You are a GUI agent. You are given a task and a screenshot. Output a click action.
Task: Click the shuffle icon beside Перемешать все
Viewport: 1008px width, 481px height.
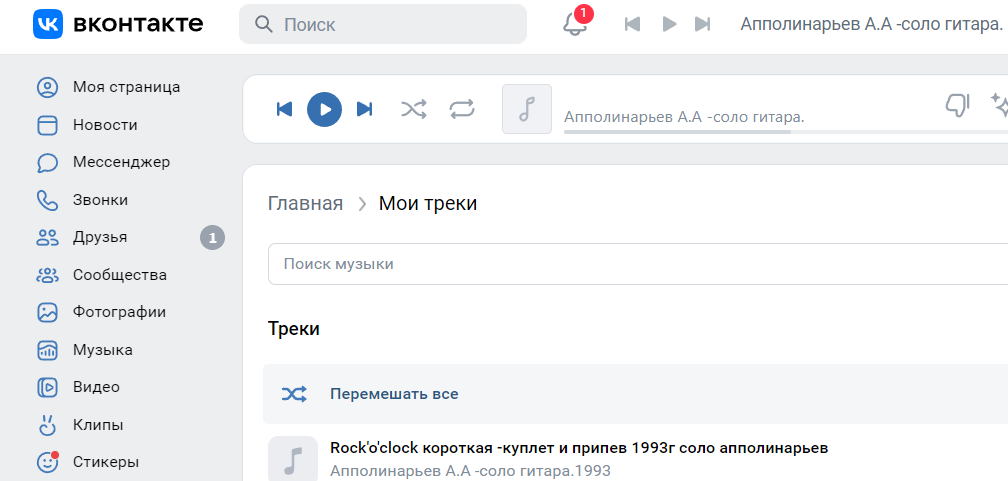pos(294,394)
